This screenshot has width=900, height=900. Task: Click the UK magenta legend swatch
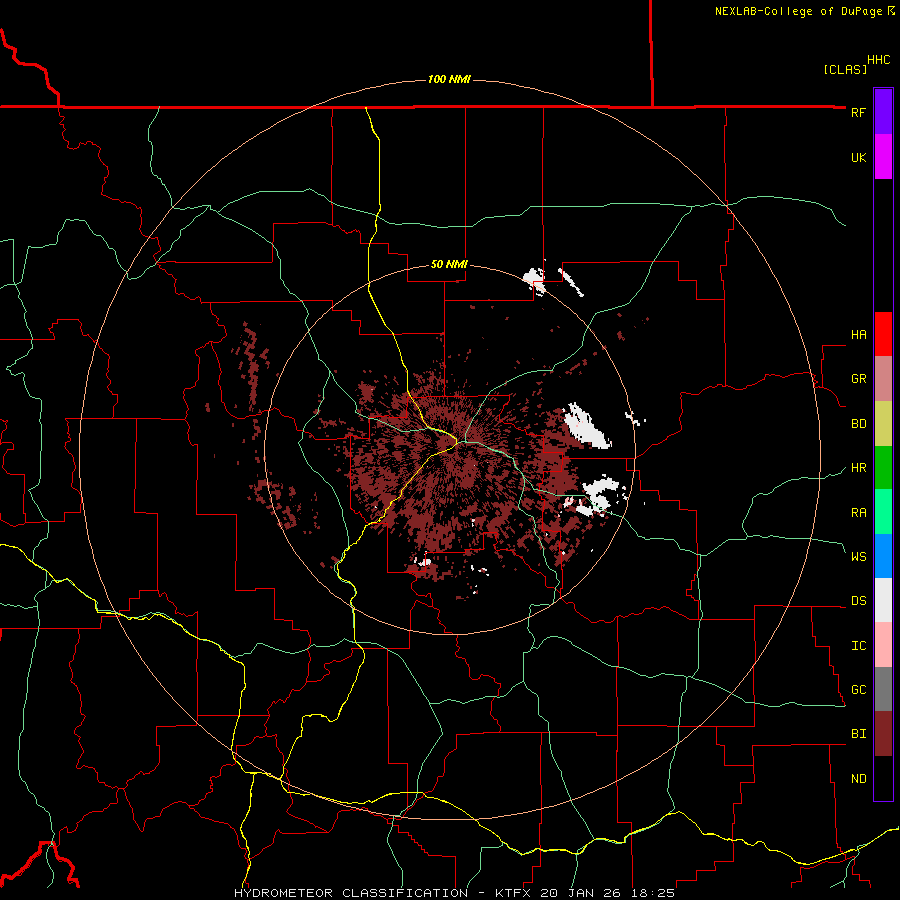click(x=883, y=157)
